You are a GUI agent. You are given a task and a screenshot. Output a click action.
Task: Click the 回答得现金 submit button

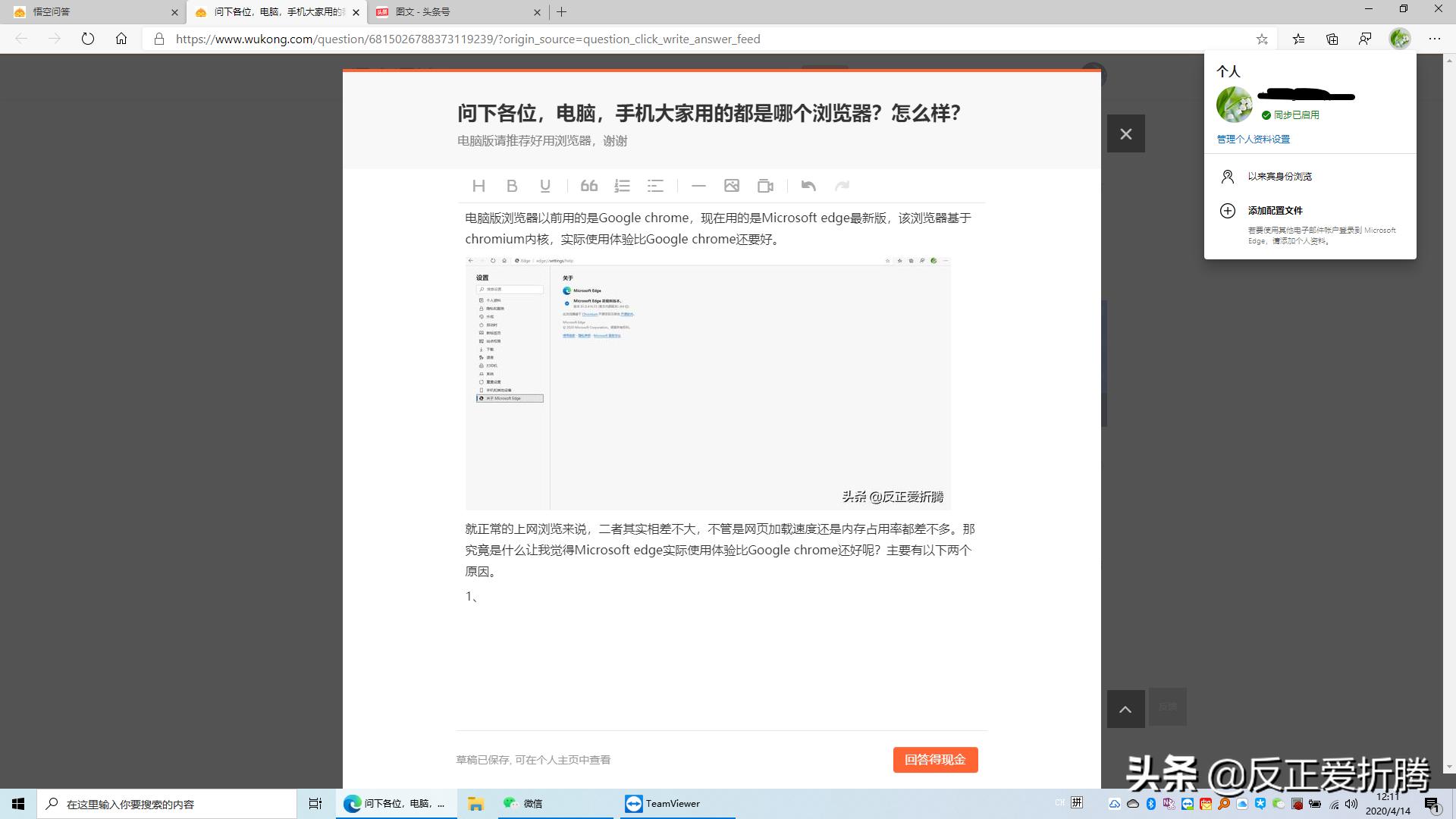(x=935, y=760)
